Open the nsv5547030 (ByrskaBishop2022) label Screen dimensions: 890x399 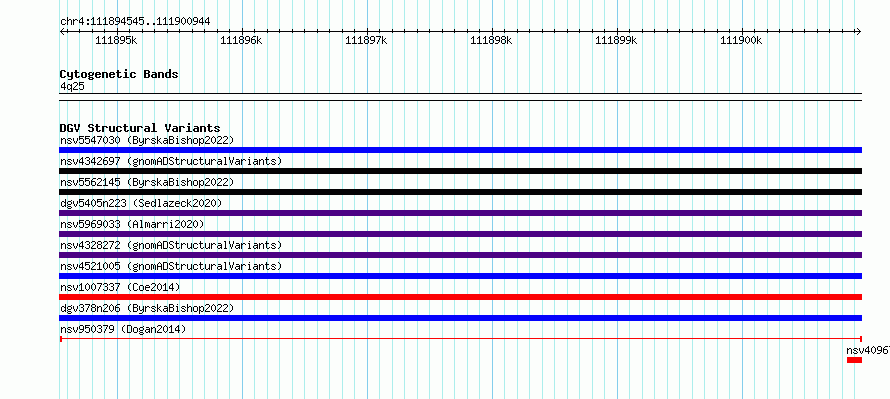147,140
